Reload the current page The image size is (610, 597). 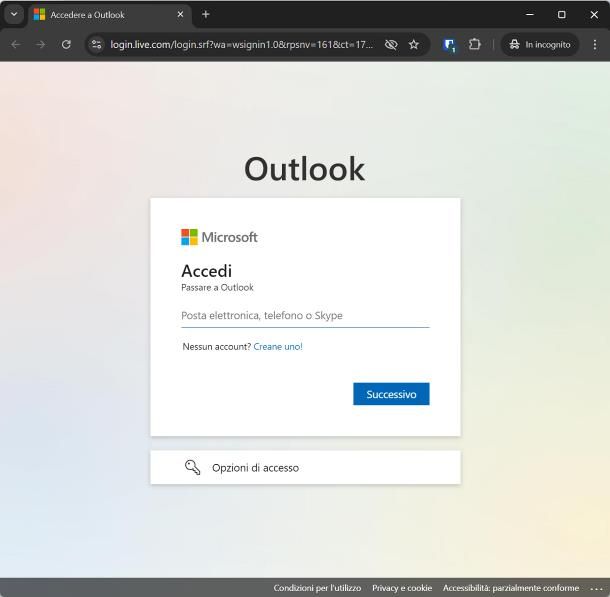point(66,45)
